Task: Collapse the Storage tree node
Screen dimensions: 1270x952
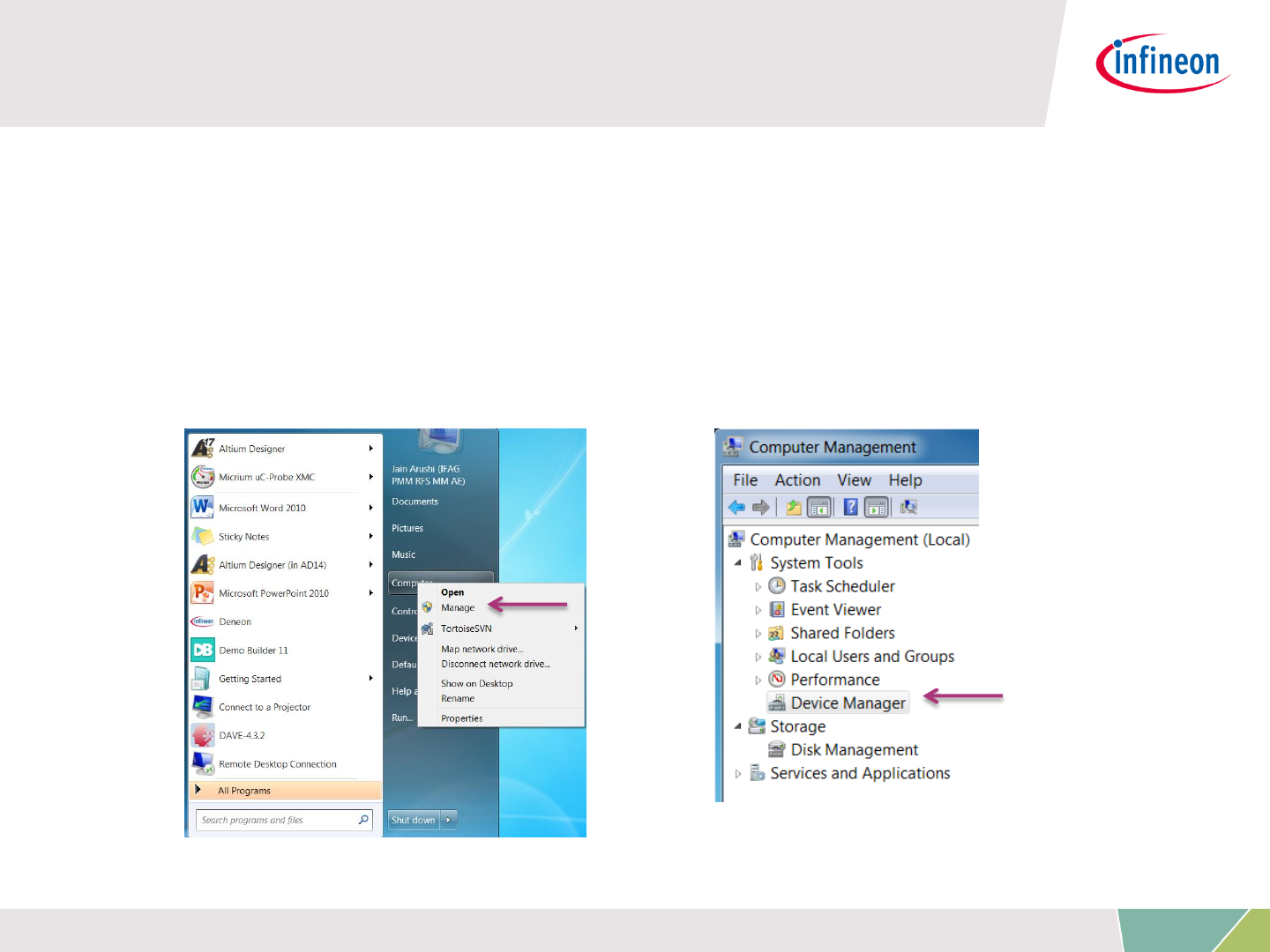Action: click(x=738, y=726)
